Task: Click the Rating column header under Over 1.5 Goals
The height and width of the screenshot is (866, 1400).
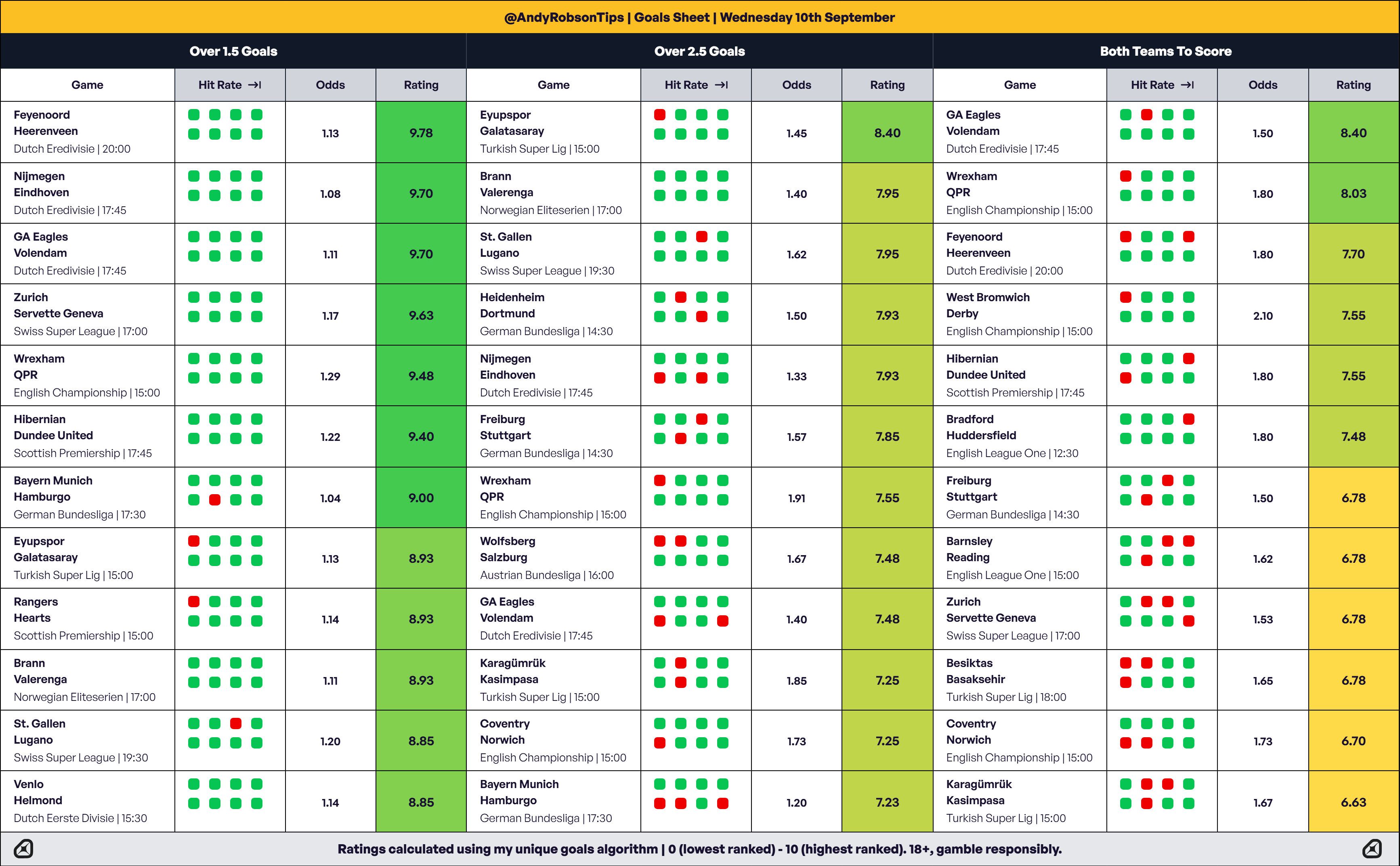Action: (421, 85)
